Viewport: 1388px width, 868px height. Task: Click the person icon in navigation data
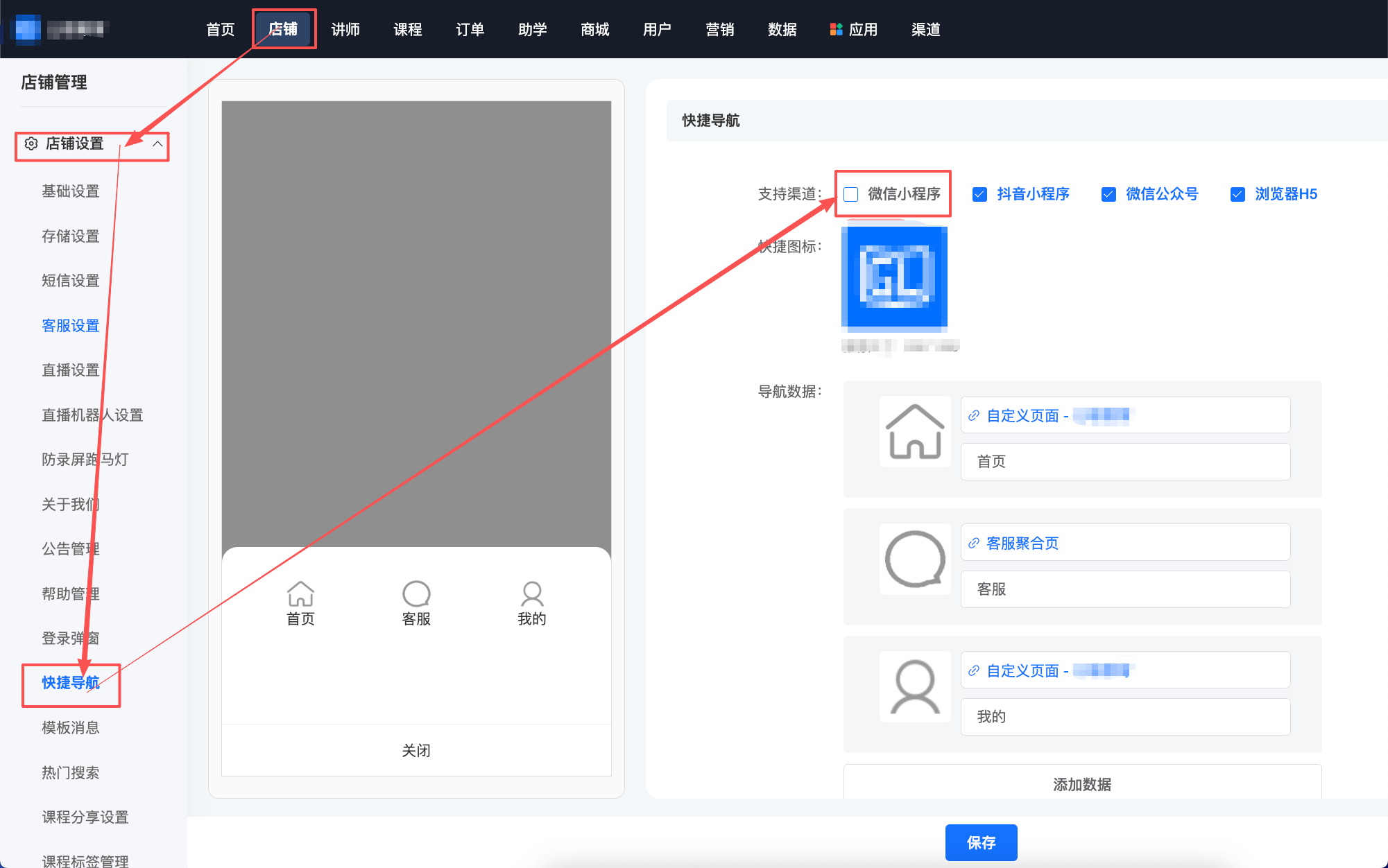click(915, 686)
